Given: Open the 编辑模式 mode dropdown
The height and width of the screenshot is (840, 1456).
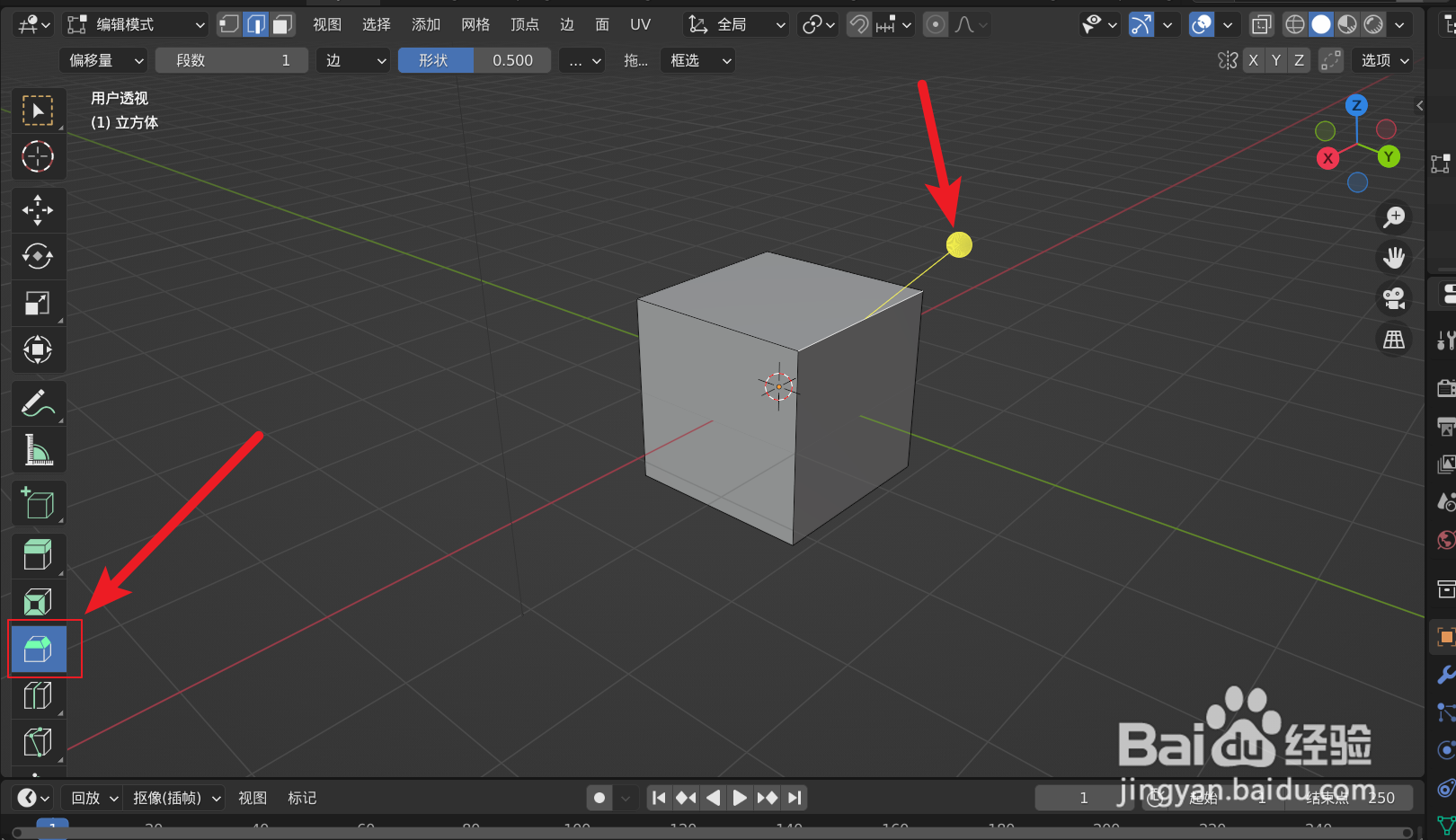Looking at the screenshot, I should 137,24.
